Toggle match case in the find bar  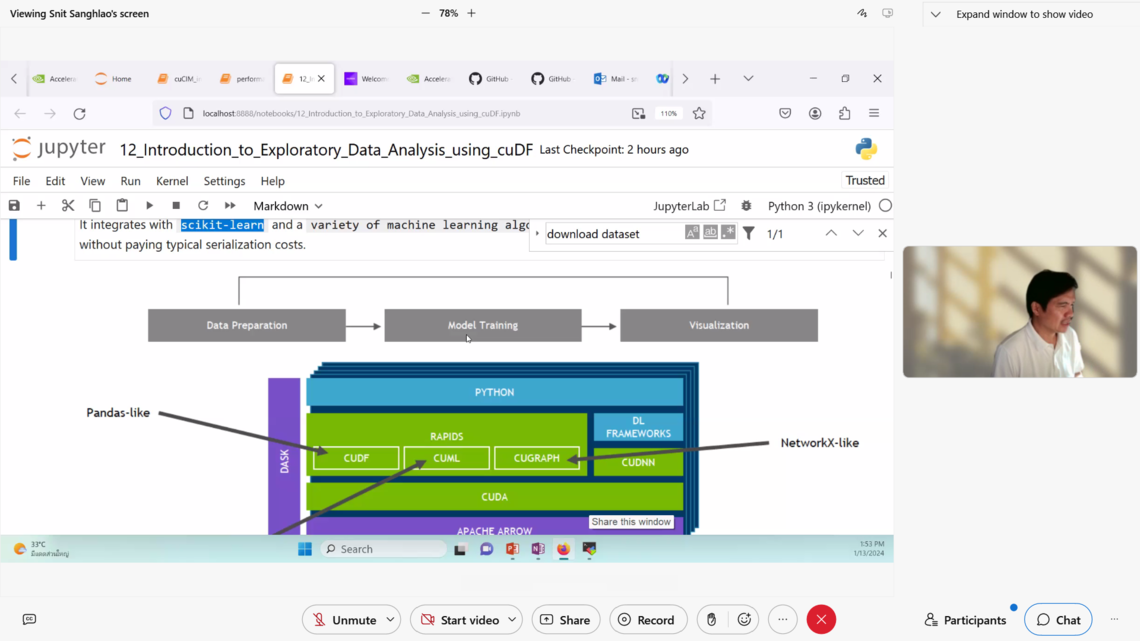(x=692, y=233)
